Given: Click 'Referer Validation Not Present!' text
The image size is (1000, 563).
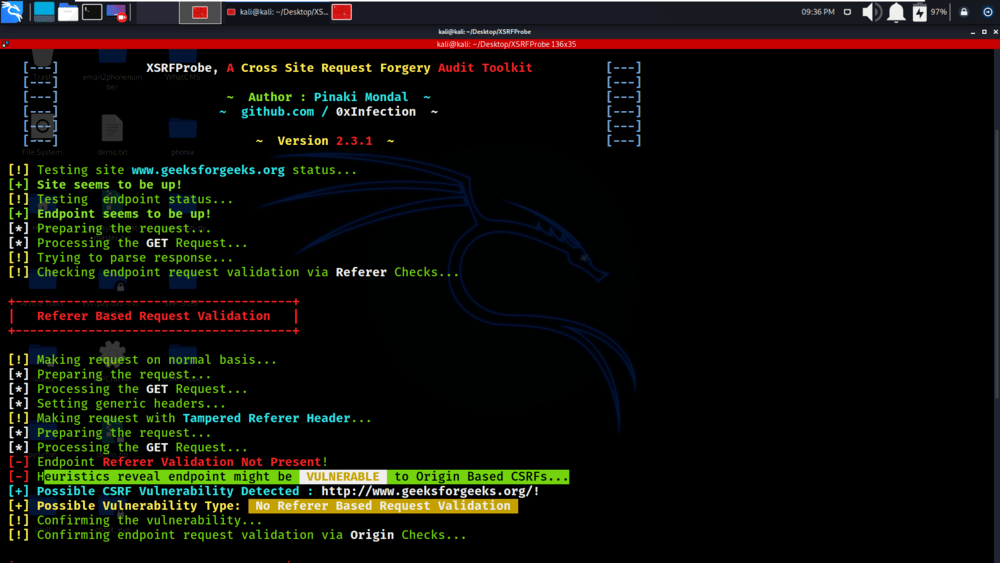Looking at the screenshot, I should [x=215, y=462].
